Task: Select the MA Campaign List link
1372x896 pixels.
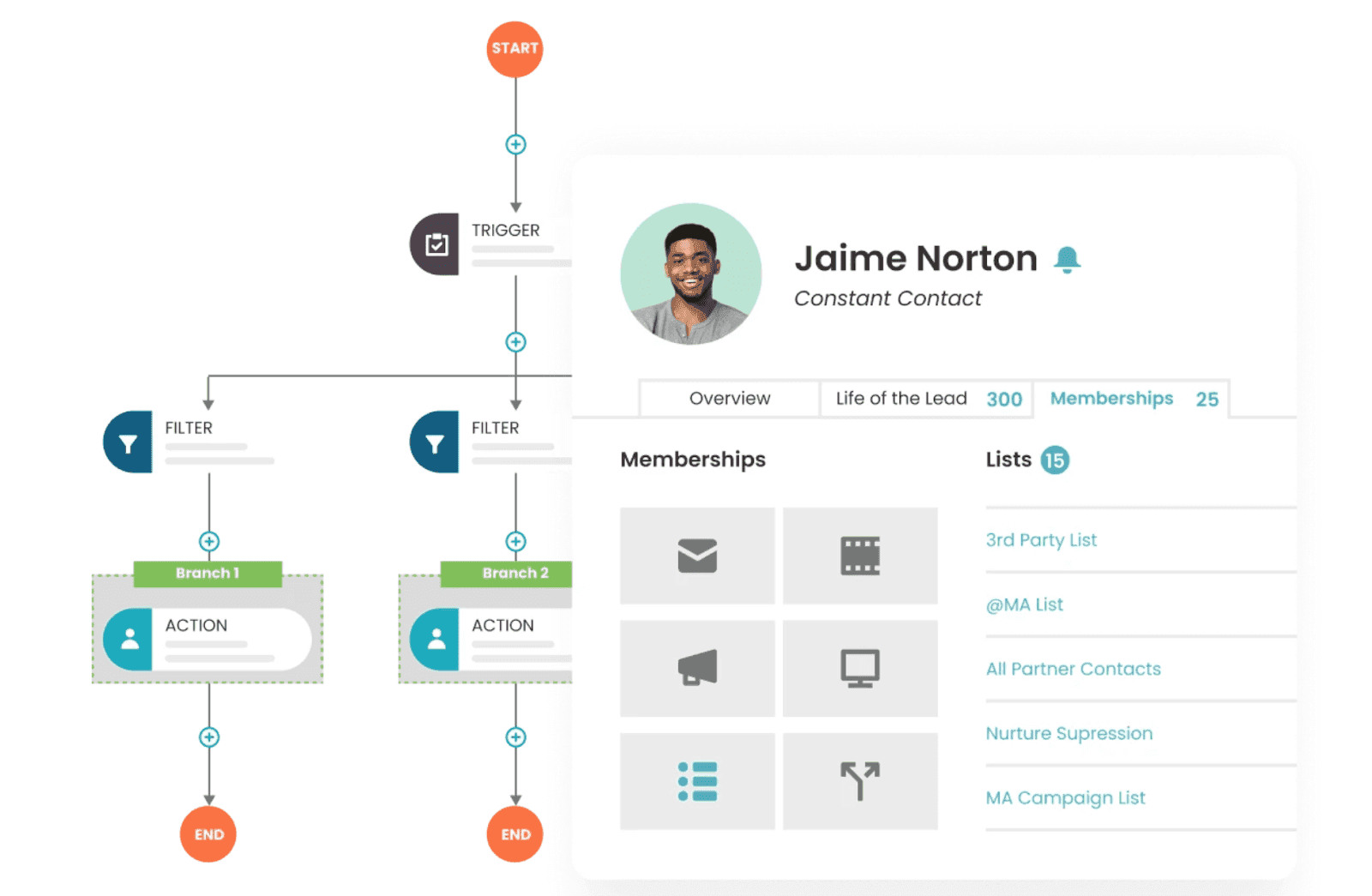Action: click(x=1065, y=798)
